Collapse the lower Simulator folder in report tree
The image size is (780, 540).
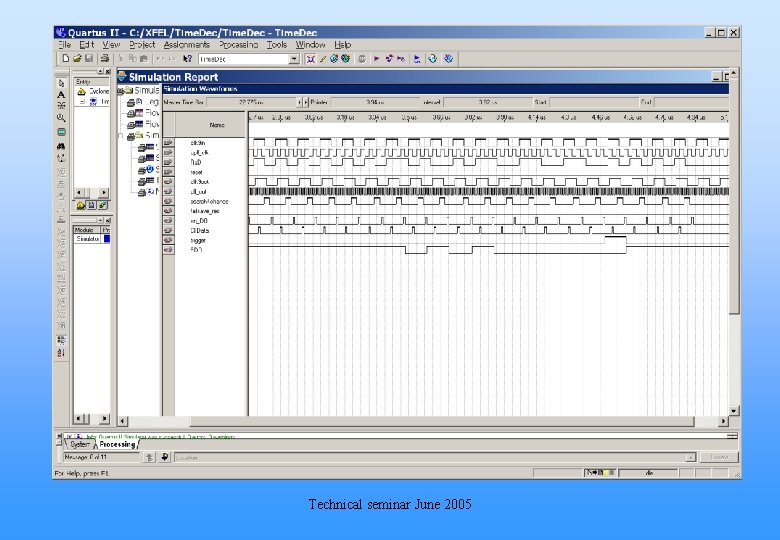tap(120, 136)
